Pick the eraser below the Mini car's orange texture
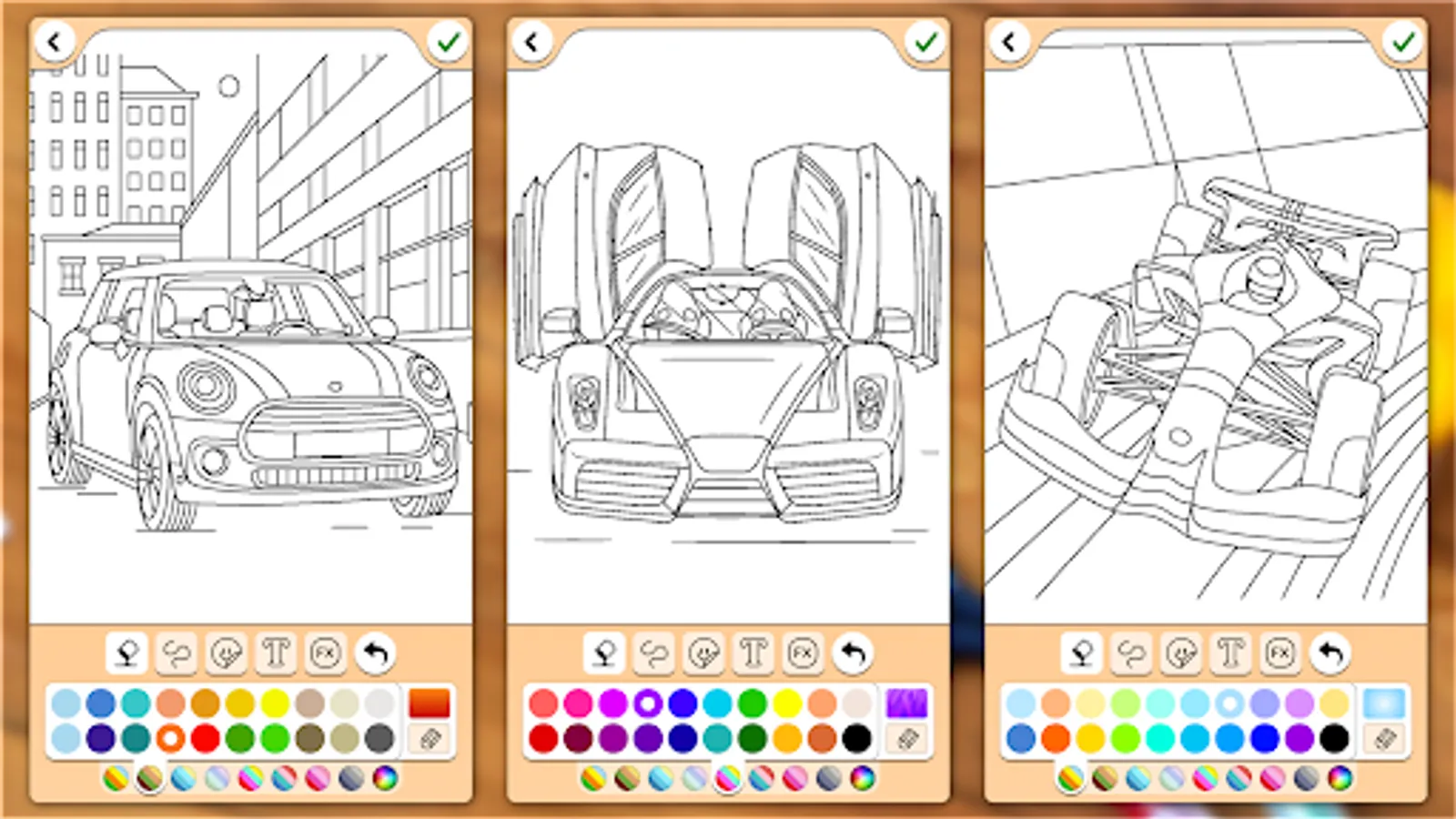Screen dimensions: 1456x819 click(430, 739)
